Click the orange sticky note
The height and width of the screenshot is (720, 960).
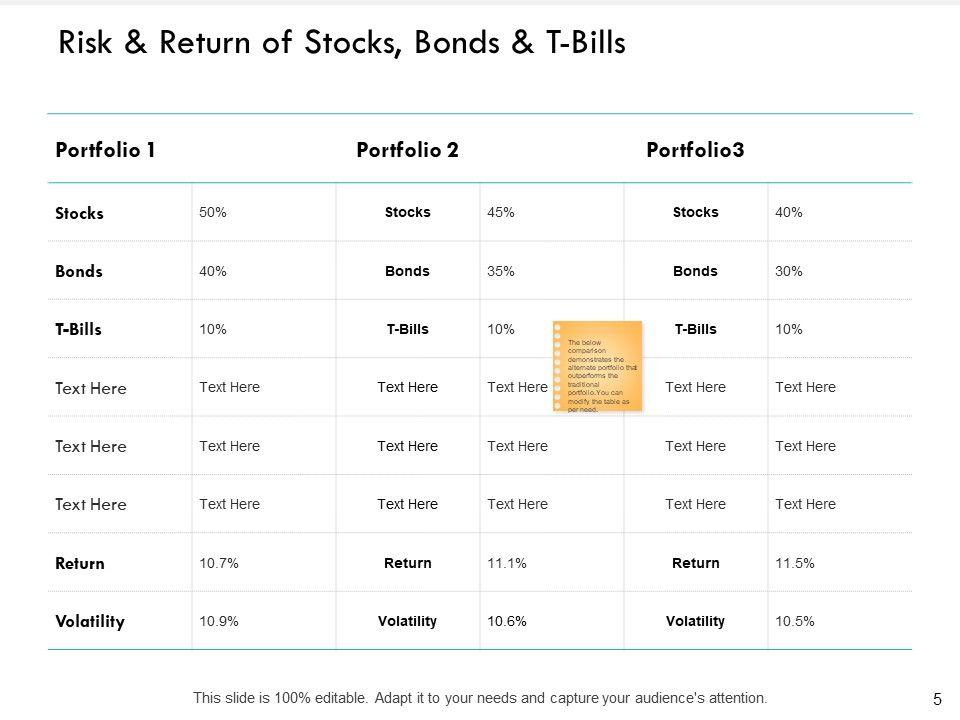click(597, 366)
